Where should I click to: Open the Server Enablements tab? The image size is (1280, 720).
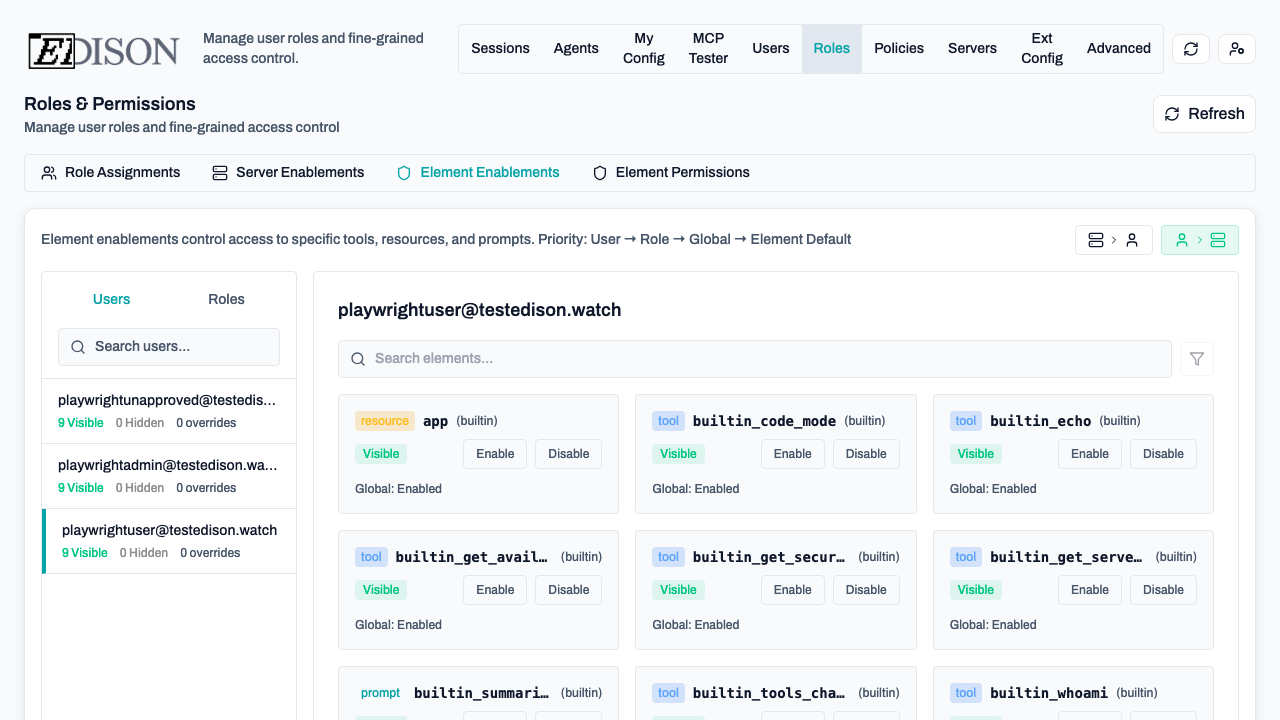tap(288, 173)
